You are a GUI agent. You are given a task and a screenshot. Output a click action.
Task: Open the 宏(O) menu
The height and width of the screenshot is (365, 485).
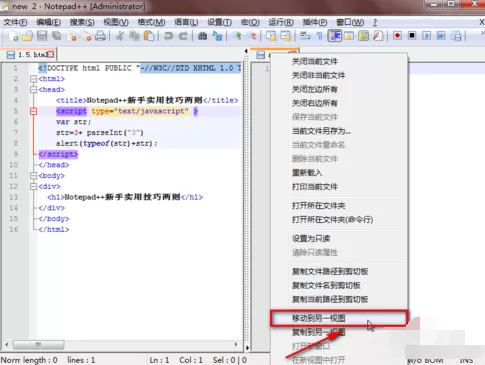tap(250, 22)
